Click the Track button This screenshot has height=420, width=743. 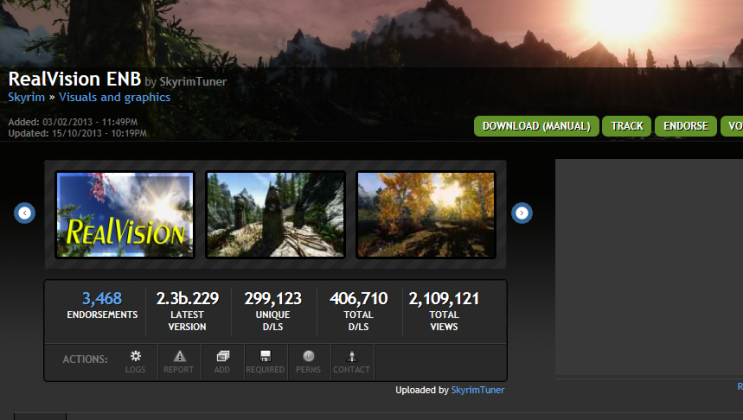pyautogui.click(x=626, y=126)
